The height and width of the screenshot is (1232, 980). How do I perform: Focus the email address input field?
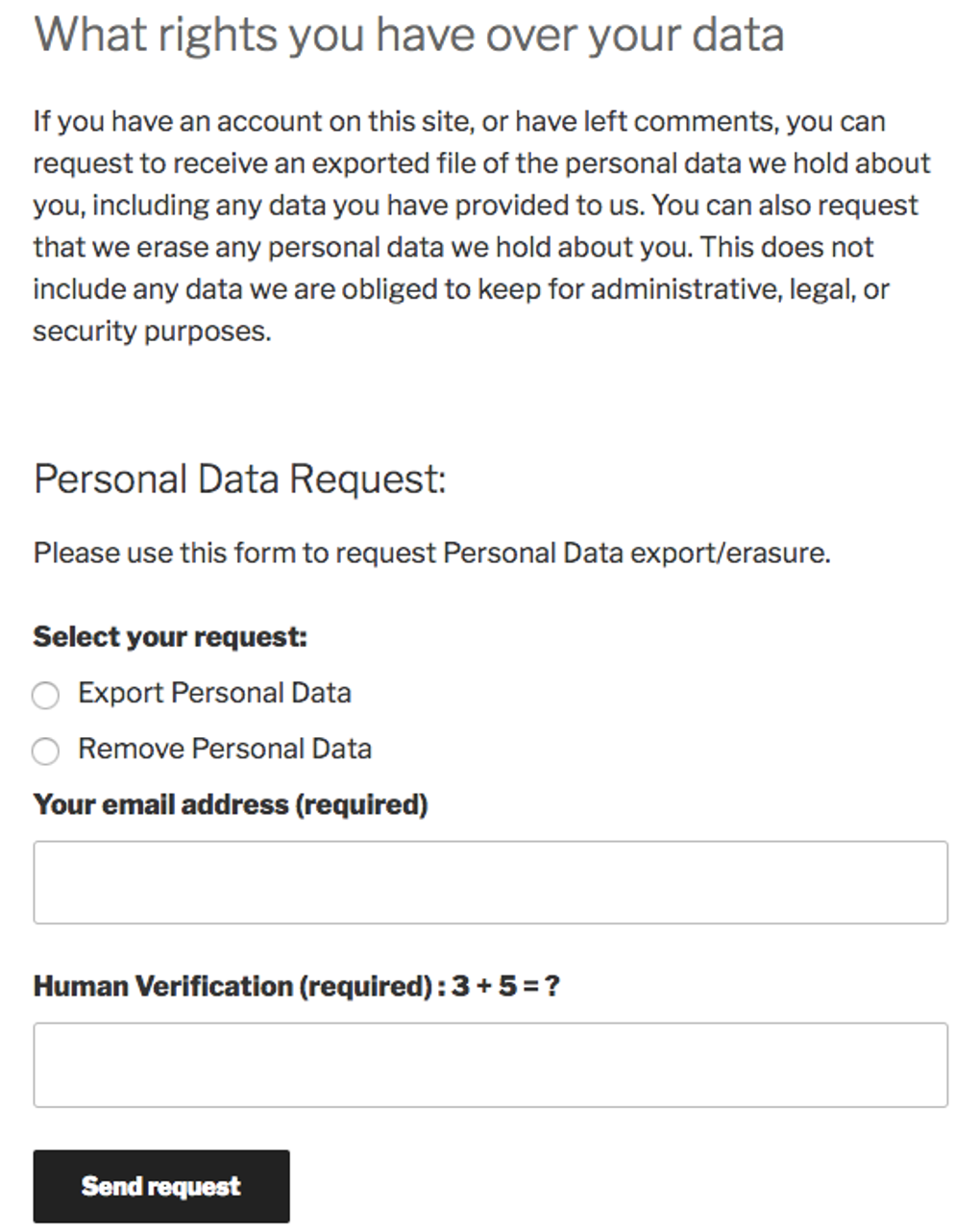coord(490,882)
